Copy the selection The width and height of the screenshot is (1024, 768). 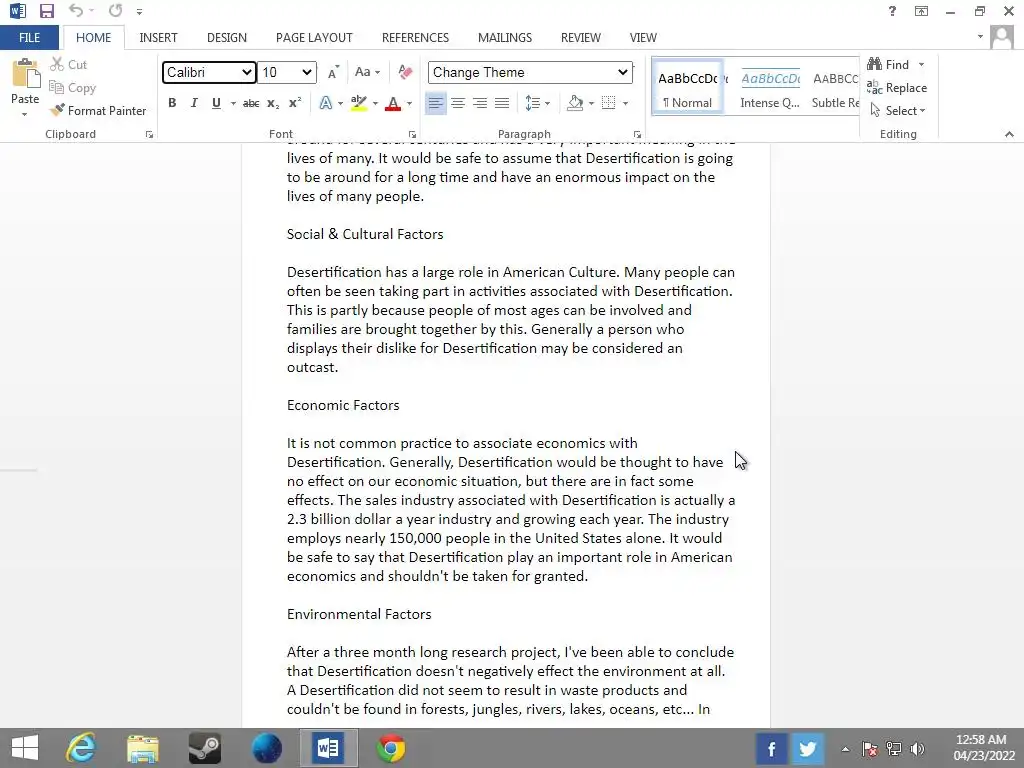72,88
